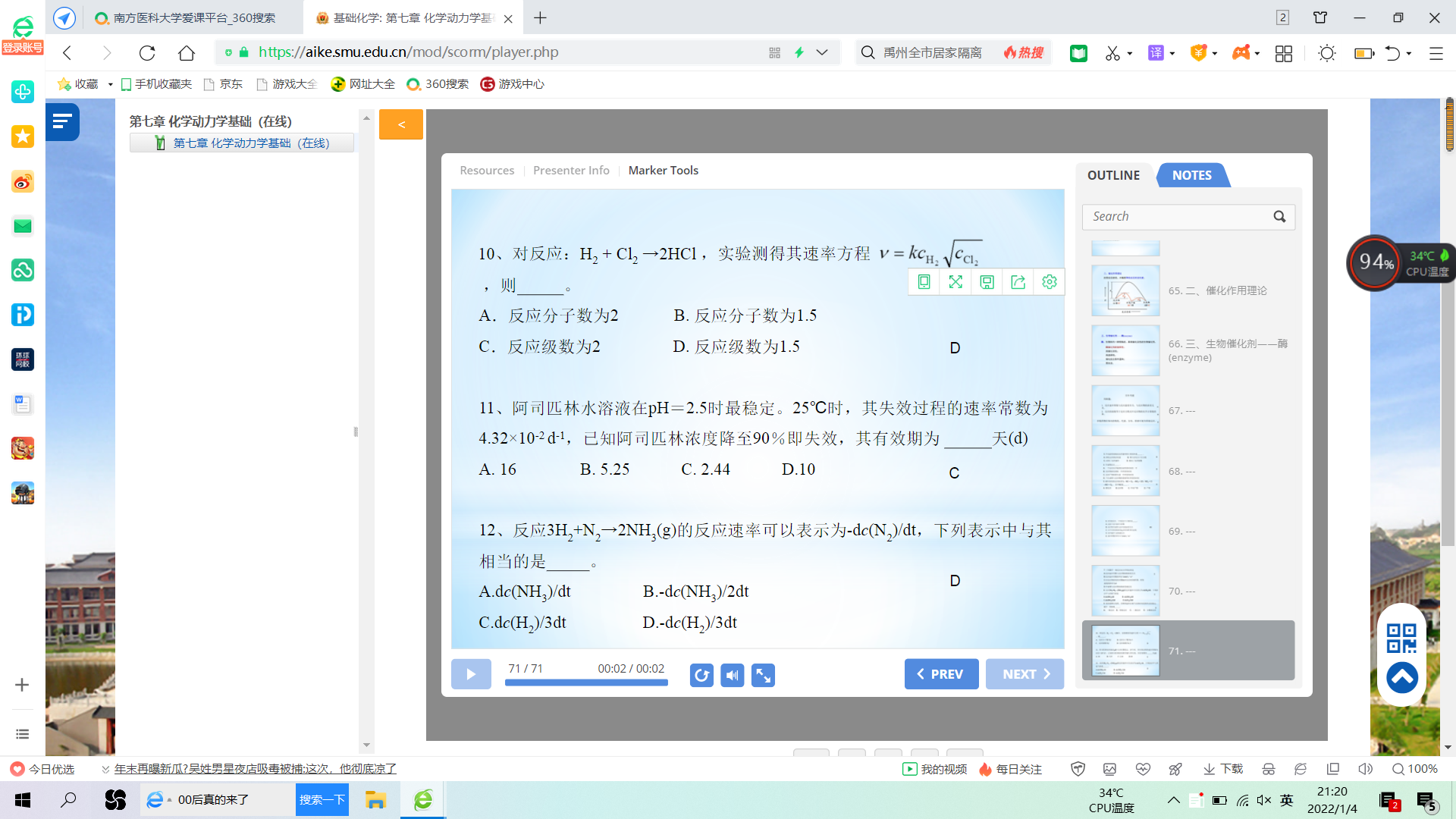Open the sidebar star favorites icon
This screenshot has width=1456, height=819.
click(x=23, y=136)
